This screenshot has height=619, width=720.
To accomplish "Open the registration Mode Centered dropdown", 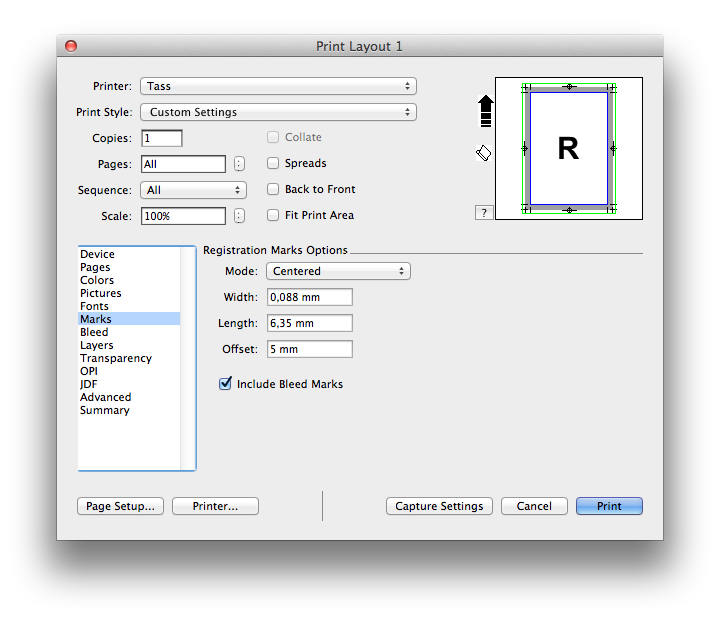I will click(x=338, y=271).
